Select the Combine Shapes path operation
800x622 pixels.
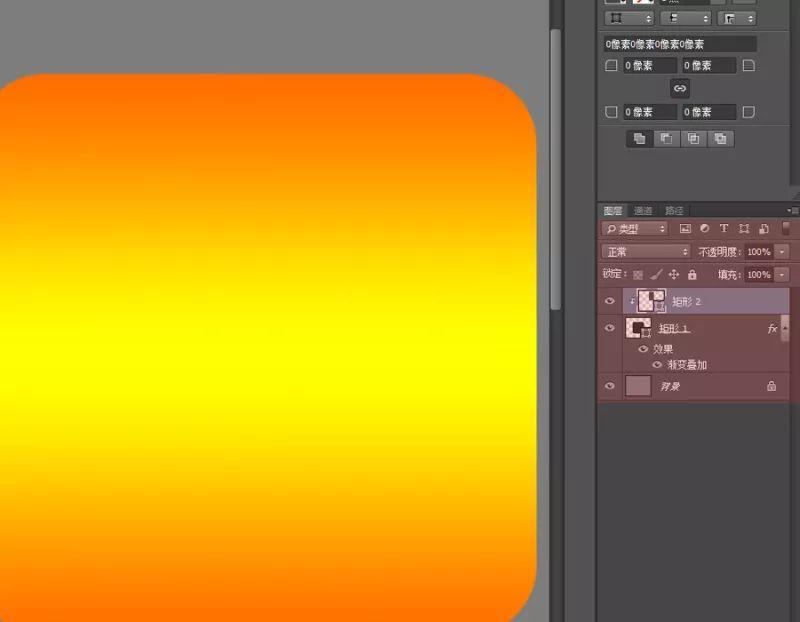640,138
